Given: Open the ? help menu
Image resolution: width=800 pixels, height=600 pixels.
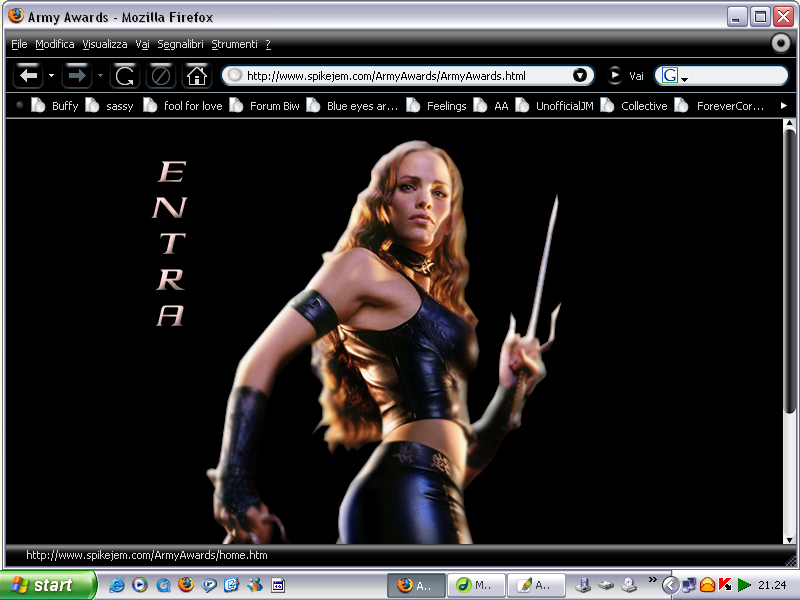Looking at the screenshot, I should tap(268, 44).
